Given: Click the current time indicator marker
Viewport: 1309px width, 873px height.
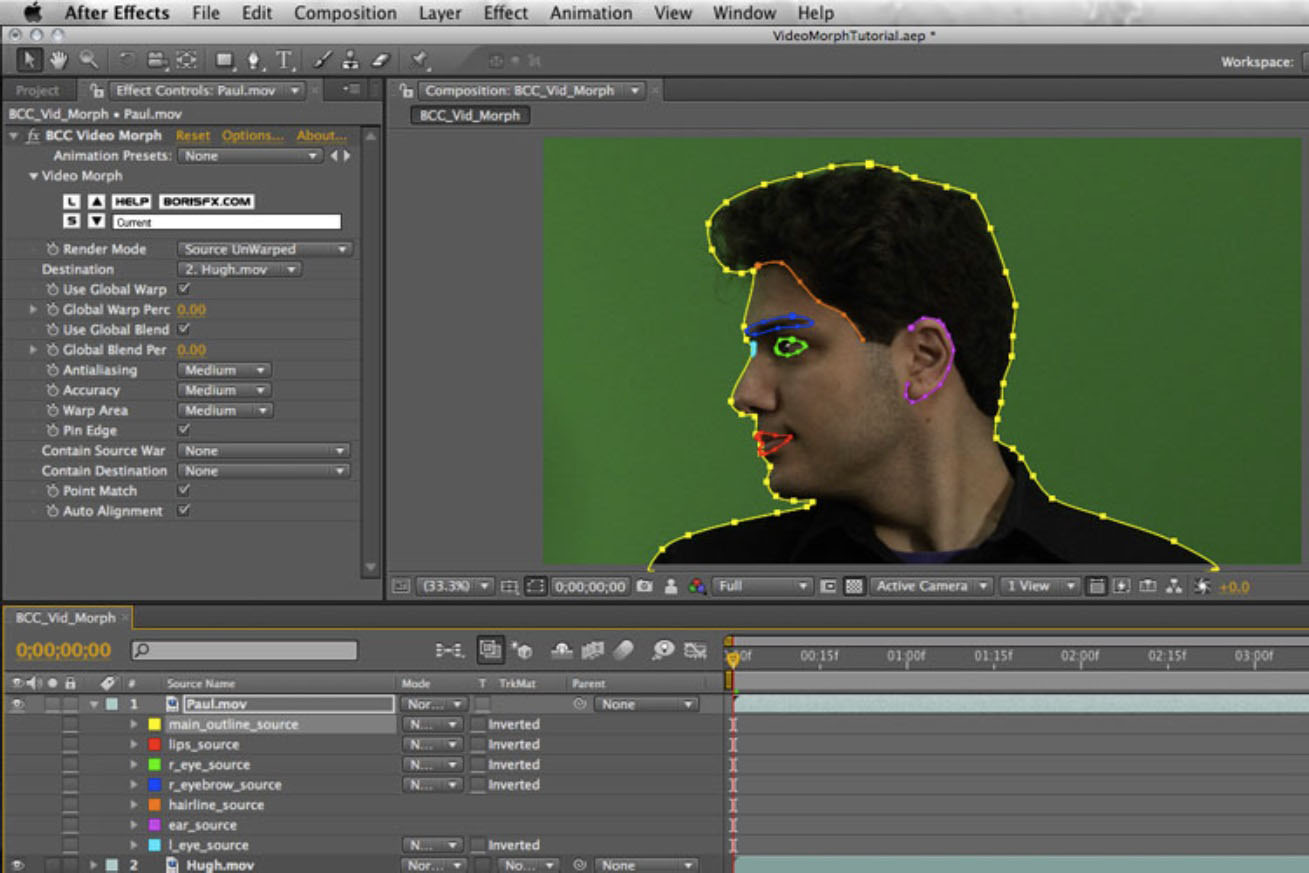Looking at the screenshot, I should pos(733,658).
